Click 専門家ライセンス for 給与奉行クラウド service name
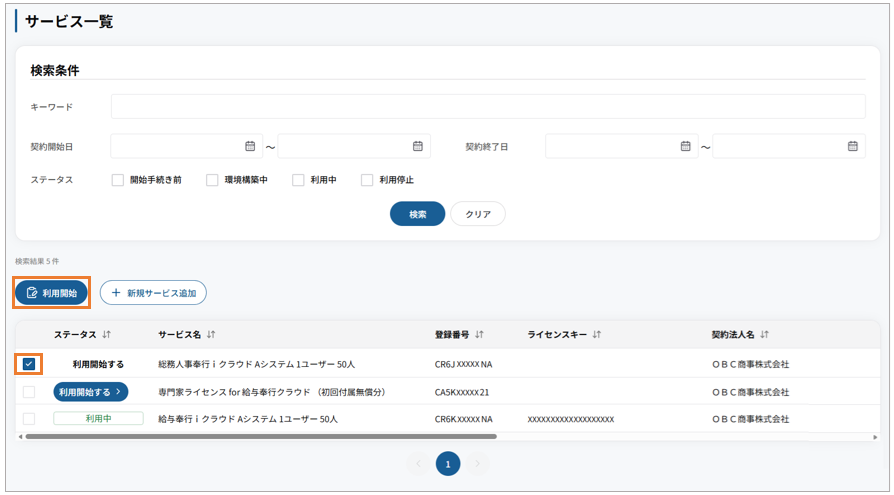 point(272,392)
